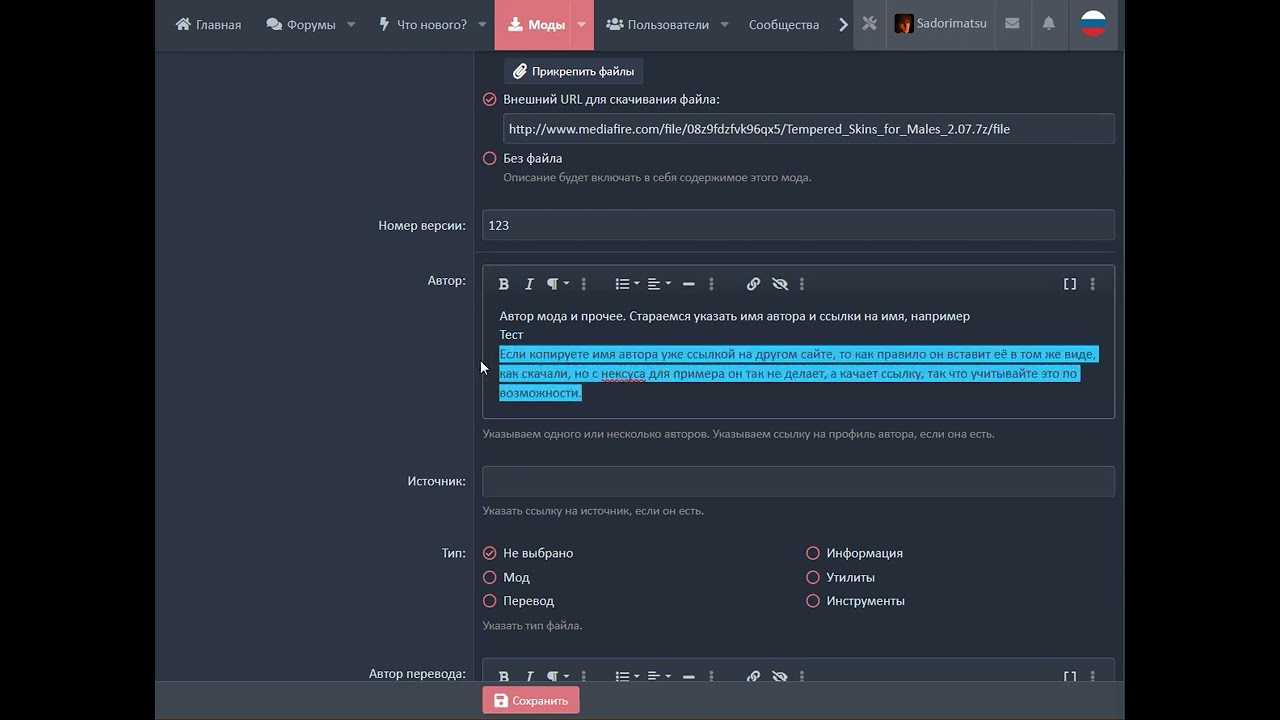This screenshot has width=1280, height=720.
Task: Open more options after the horizontal line icon in Автор editor
Action: point(711,284)
